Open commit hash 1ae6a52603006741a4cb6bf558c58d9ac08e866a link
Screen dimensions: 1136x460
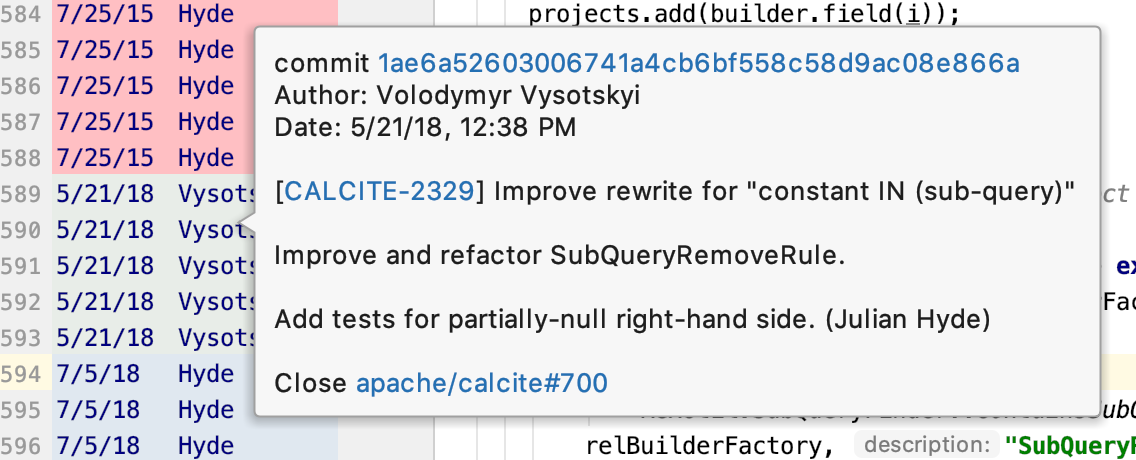[x=698, y=64]
